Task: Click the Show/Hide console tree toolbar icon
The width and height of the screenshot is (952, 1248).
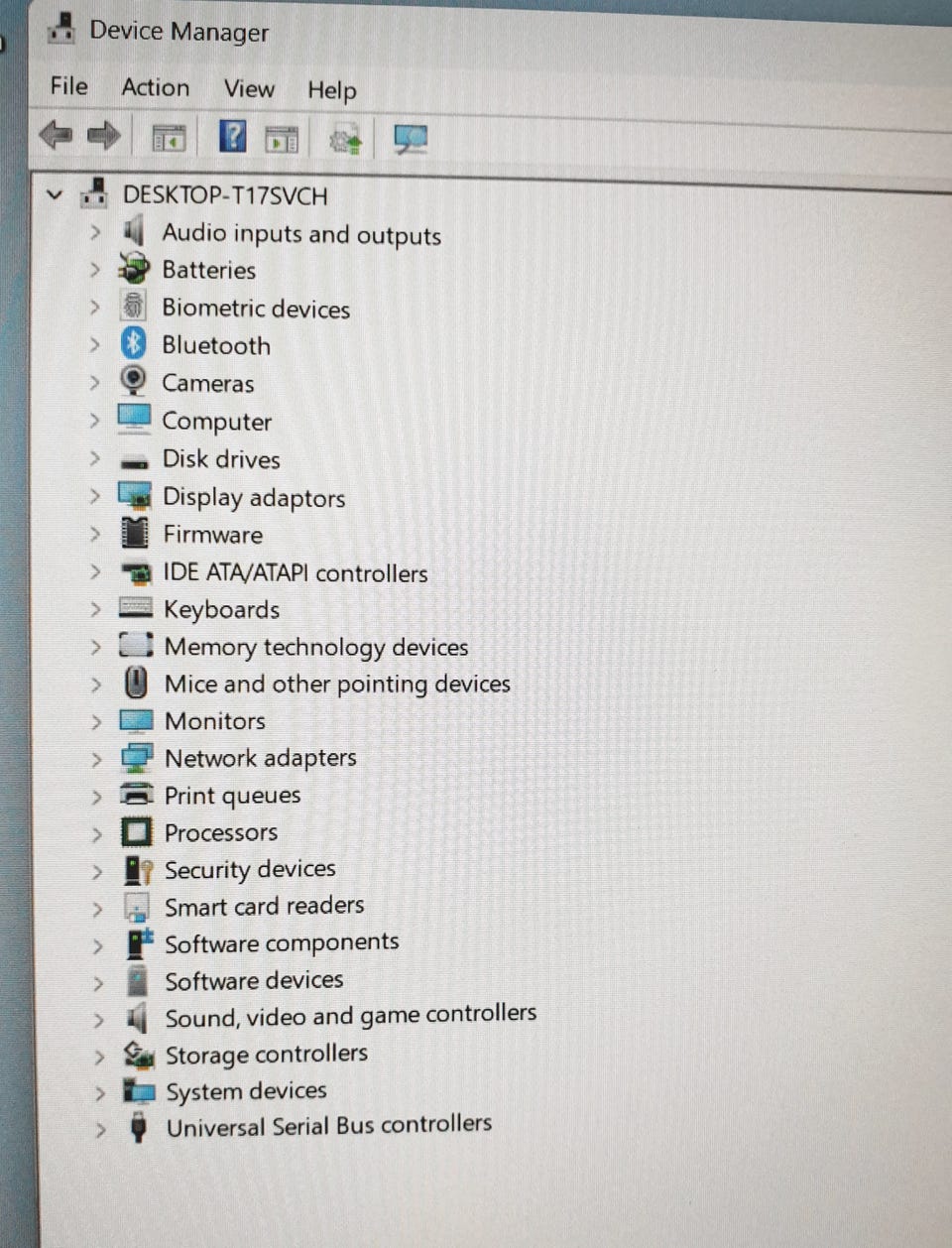Action: tap(169, 139)
